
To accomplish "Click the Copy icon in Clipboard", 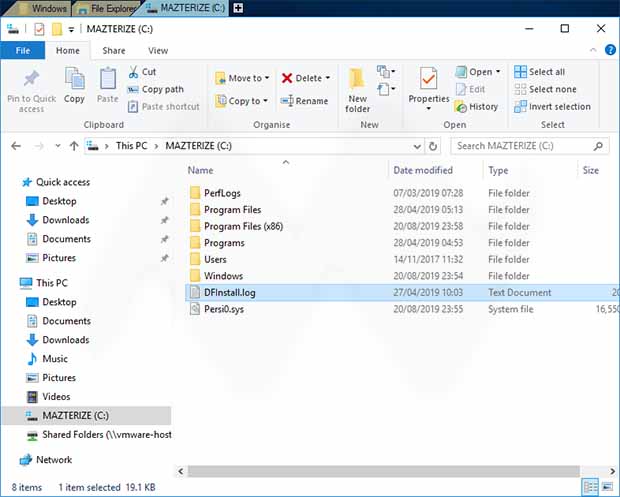I will pyautogui.click(x=74, y=78).
